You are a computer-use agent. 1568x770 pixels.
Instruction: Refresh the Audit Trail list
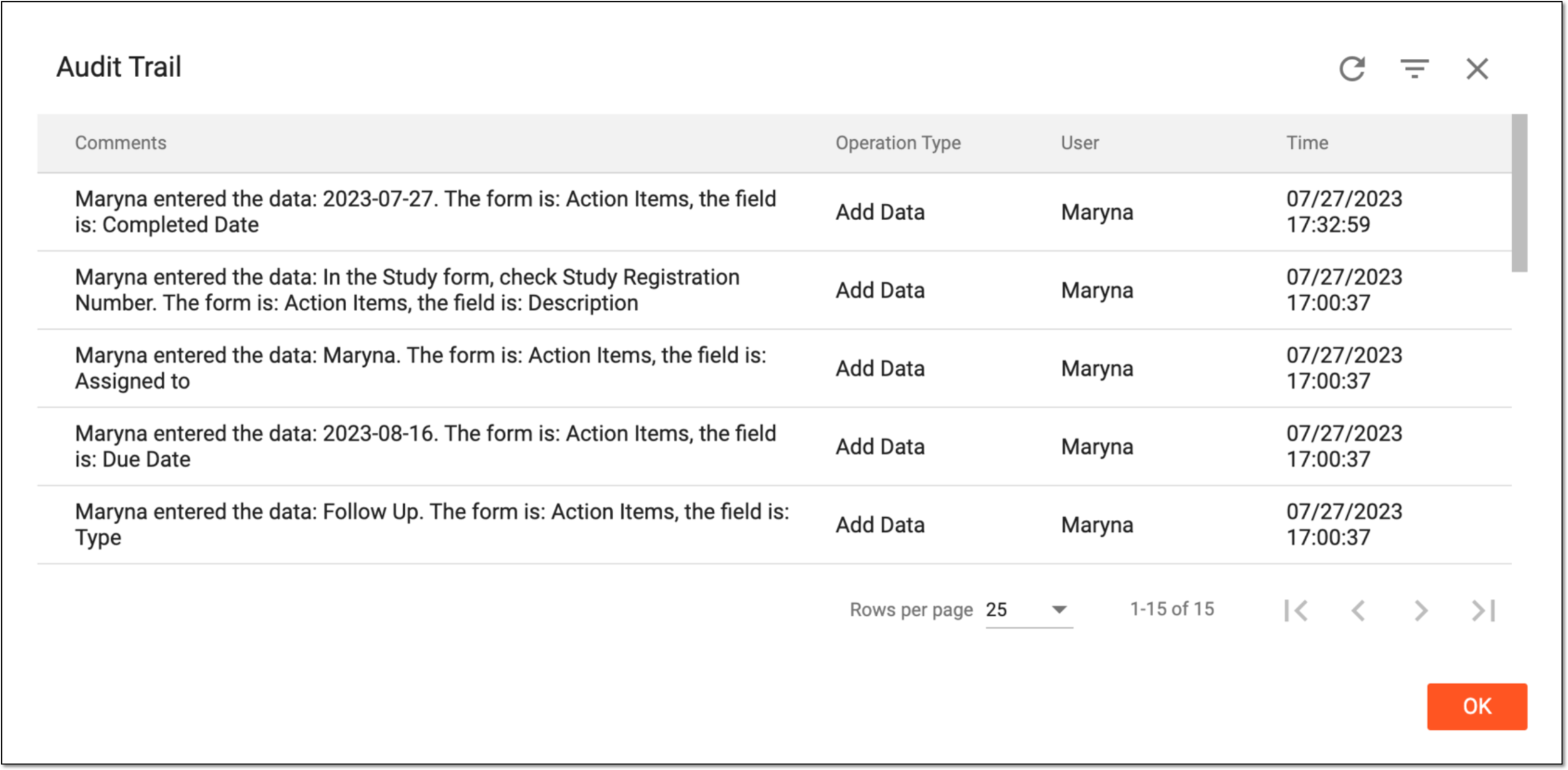[1352, 68]
